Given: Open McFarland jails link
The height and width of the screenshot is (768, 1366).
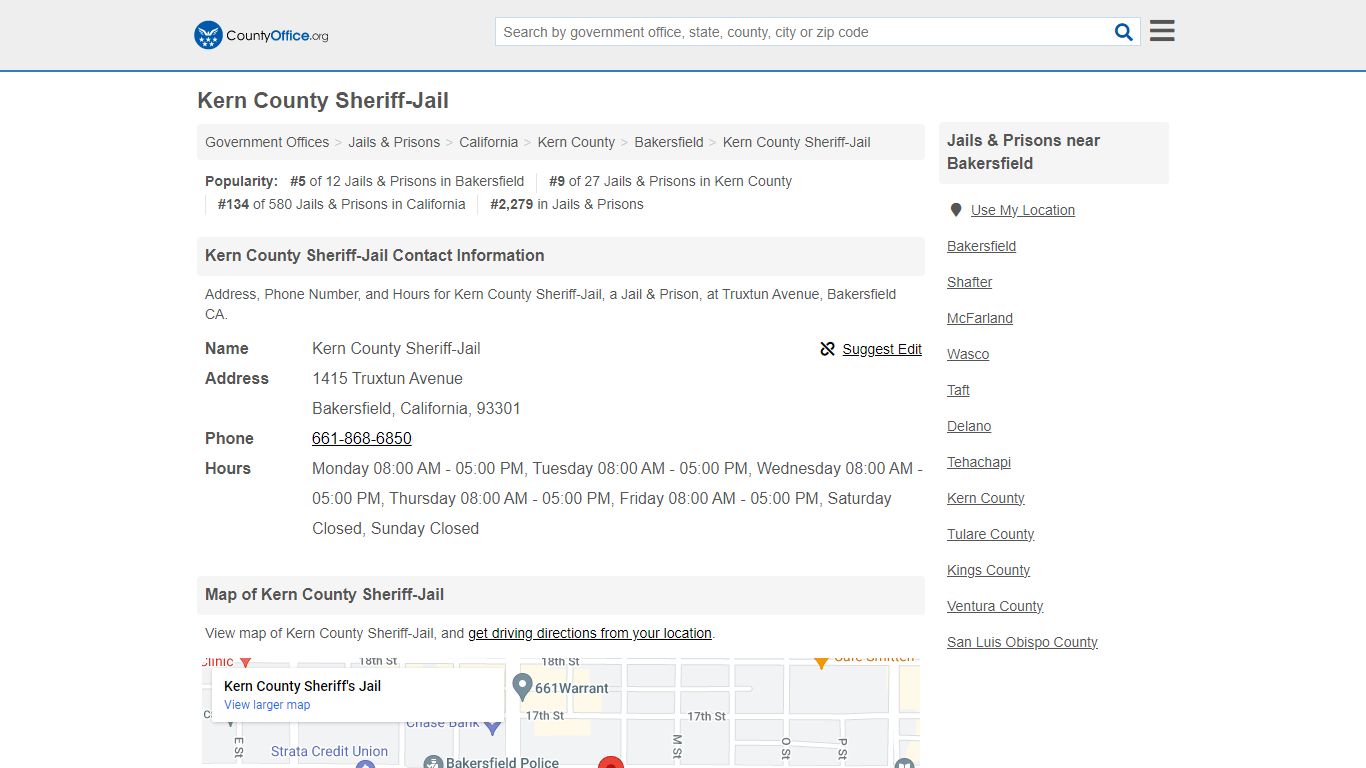Looking at the screenshot, I should point(980,318).
